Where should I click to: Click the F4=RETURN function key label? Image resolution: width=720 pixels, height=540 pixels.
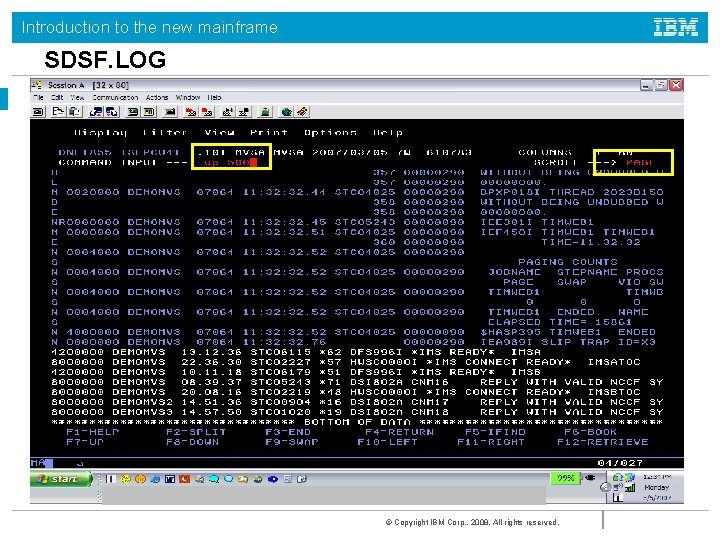tap(399, 432)
